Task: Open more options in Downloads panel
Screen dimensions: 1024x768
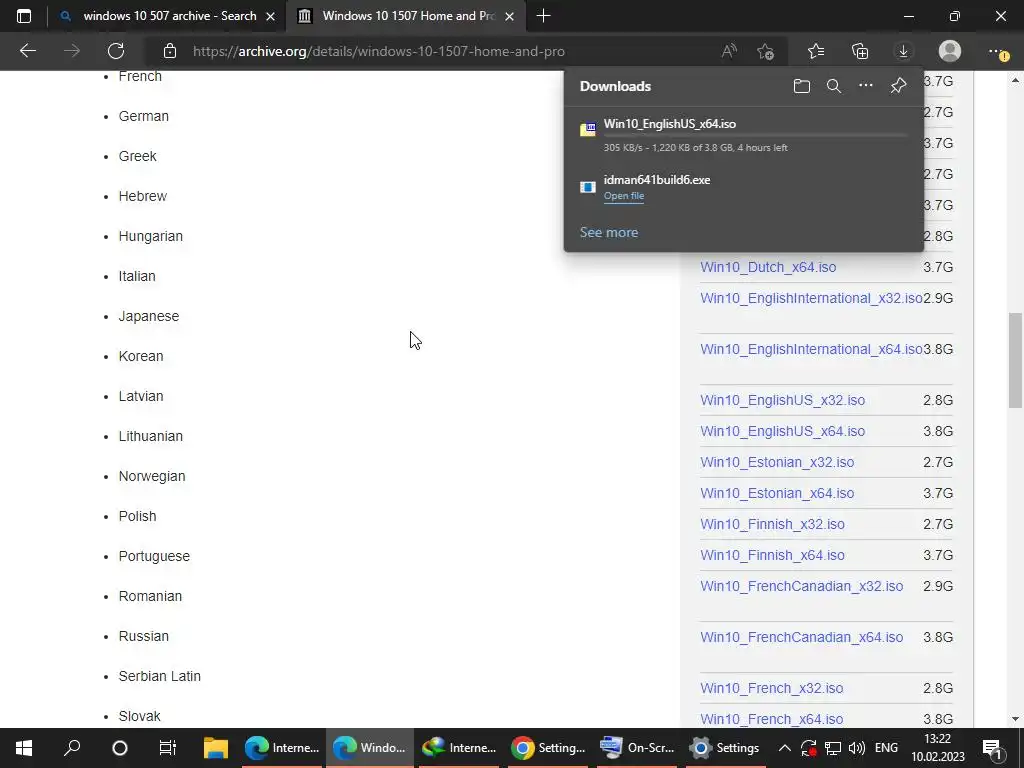Action: (x=866, y=86)
